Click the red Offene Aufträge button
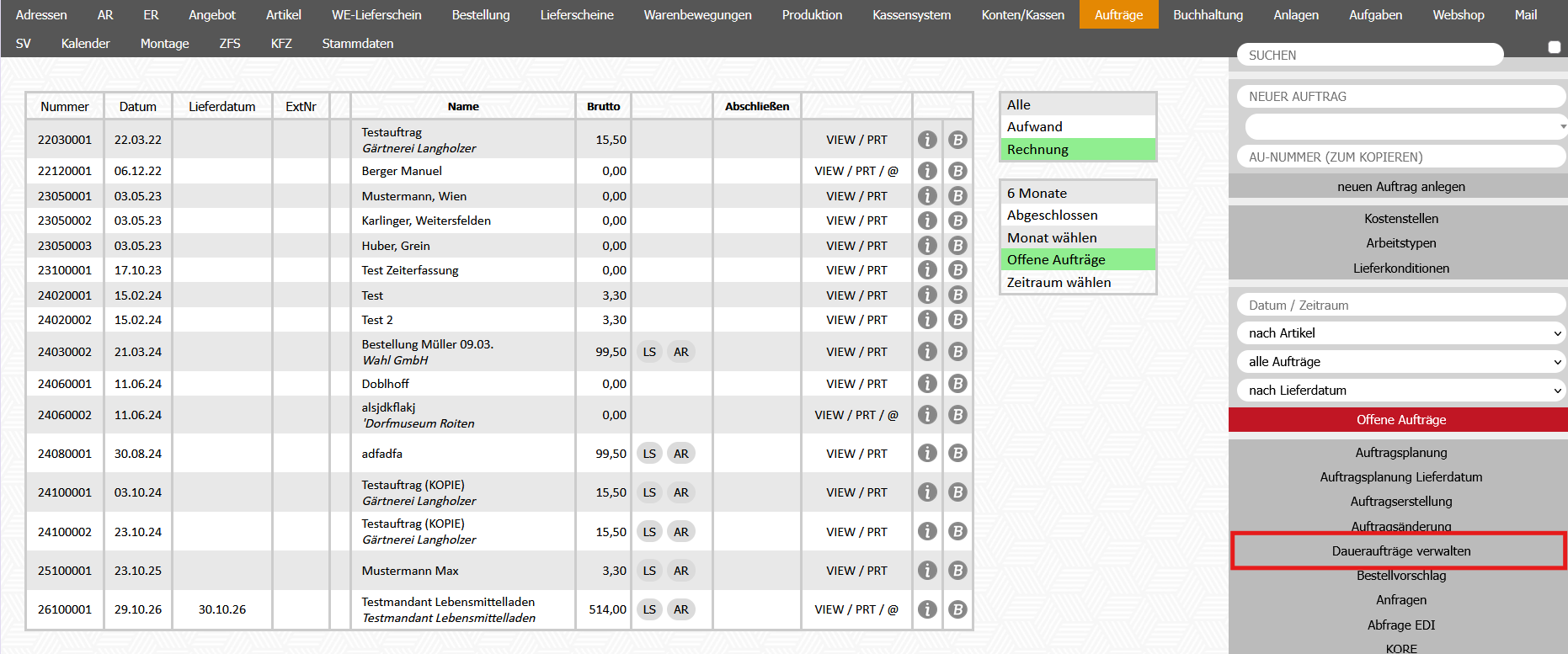 (1400, 420)
